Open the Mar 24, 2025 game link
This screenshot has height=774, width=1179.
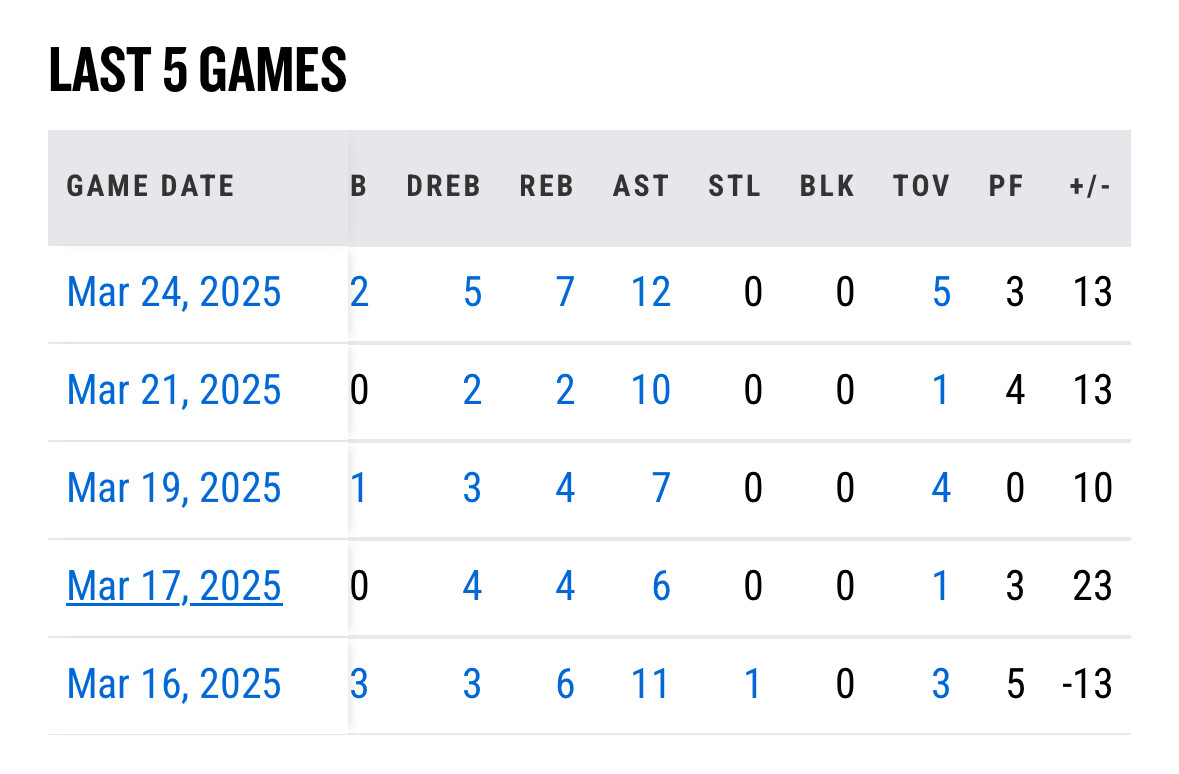tap(174, 293)
